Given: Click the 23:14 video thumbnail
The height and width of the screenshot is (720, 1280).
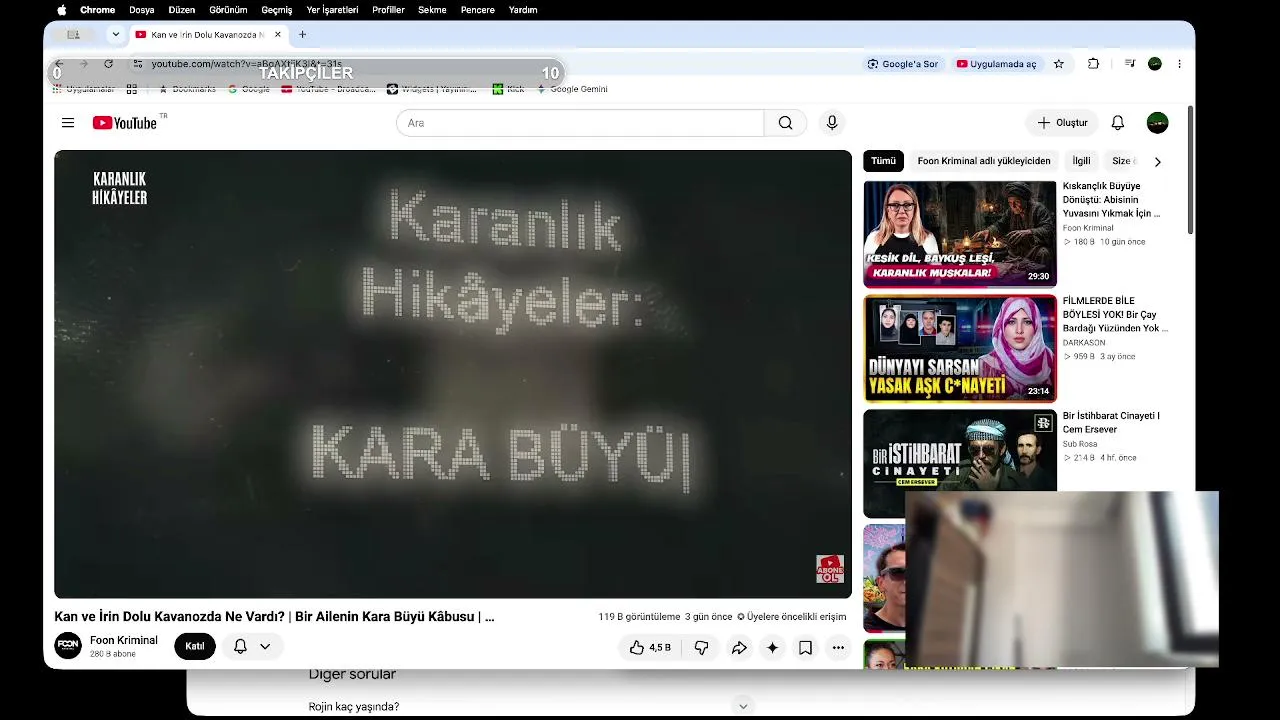Looking at the screenshot, I should [960, 348].
